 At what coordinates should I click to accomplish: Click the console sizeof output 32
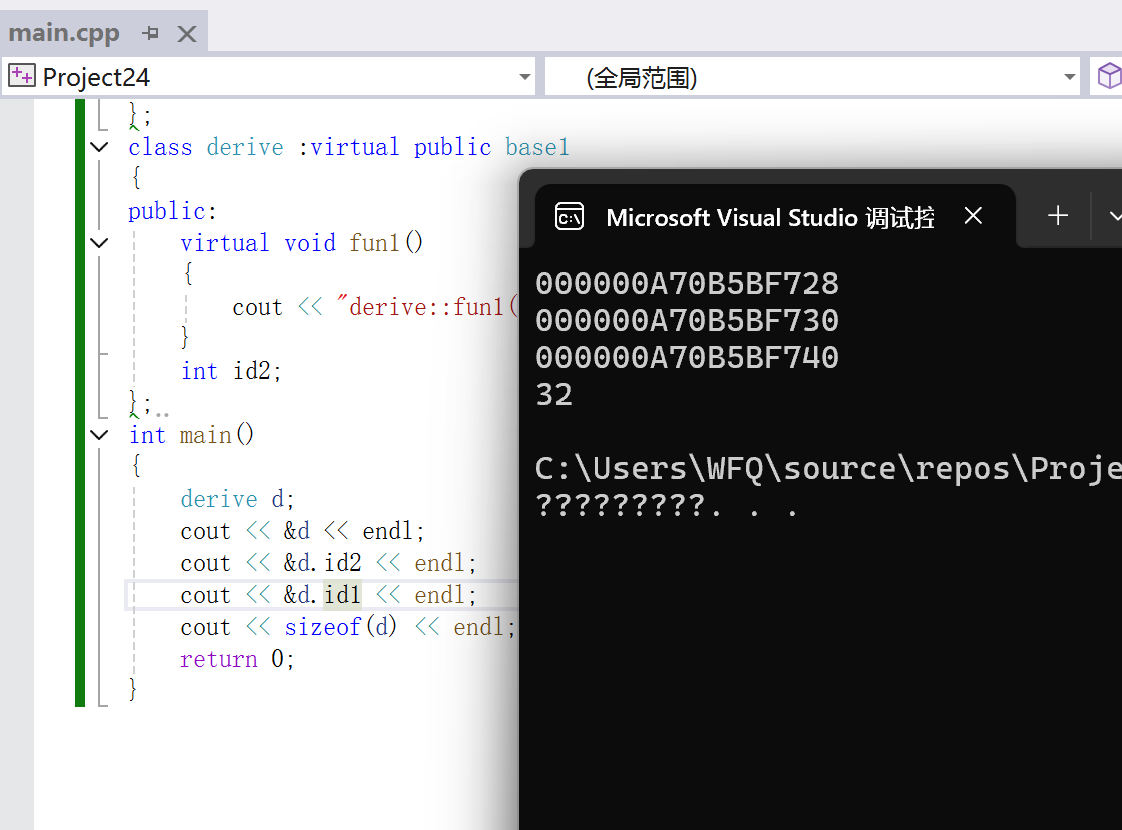point(554,395)
